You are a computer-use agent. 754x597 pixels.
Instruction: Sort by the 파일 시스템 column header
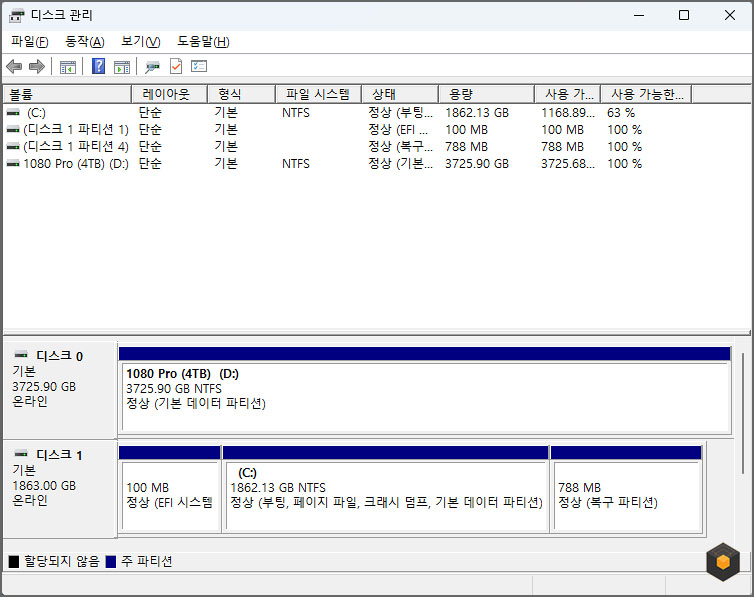click(x=318, y=94)
